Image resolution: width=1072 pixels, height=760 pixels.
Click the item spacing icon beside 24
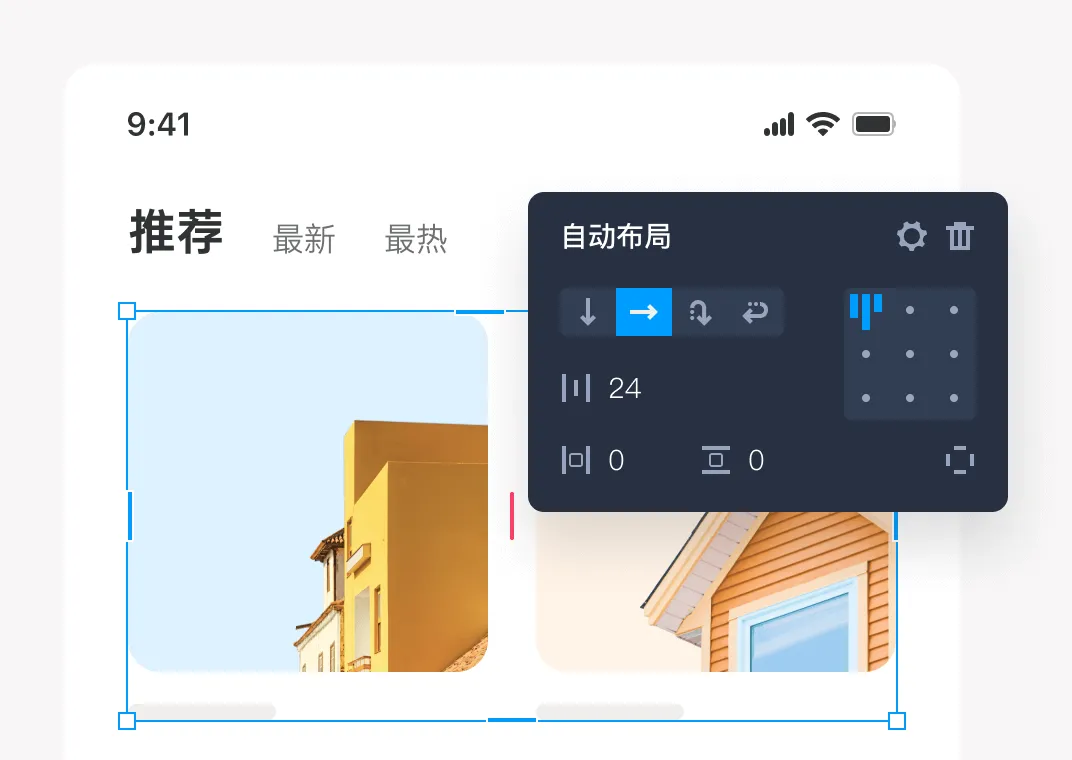click(576, 388)
